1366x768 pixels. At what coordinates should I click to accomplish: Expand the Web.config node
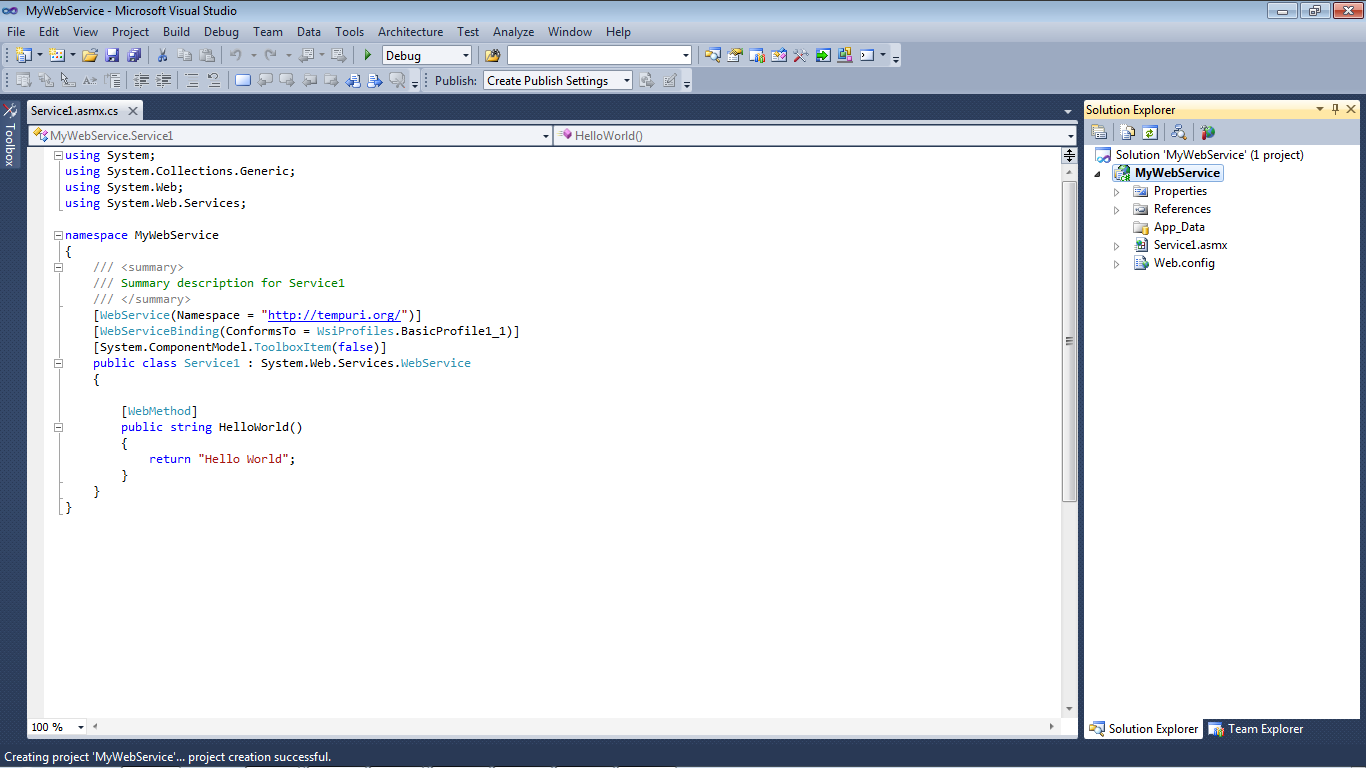click(x=1117, y=263)
